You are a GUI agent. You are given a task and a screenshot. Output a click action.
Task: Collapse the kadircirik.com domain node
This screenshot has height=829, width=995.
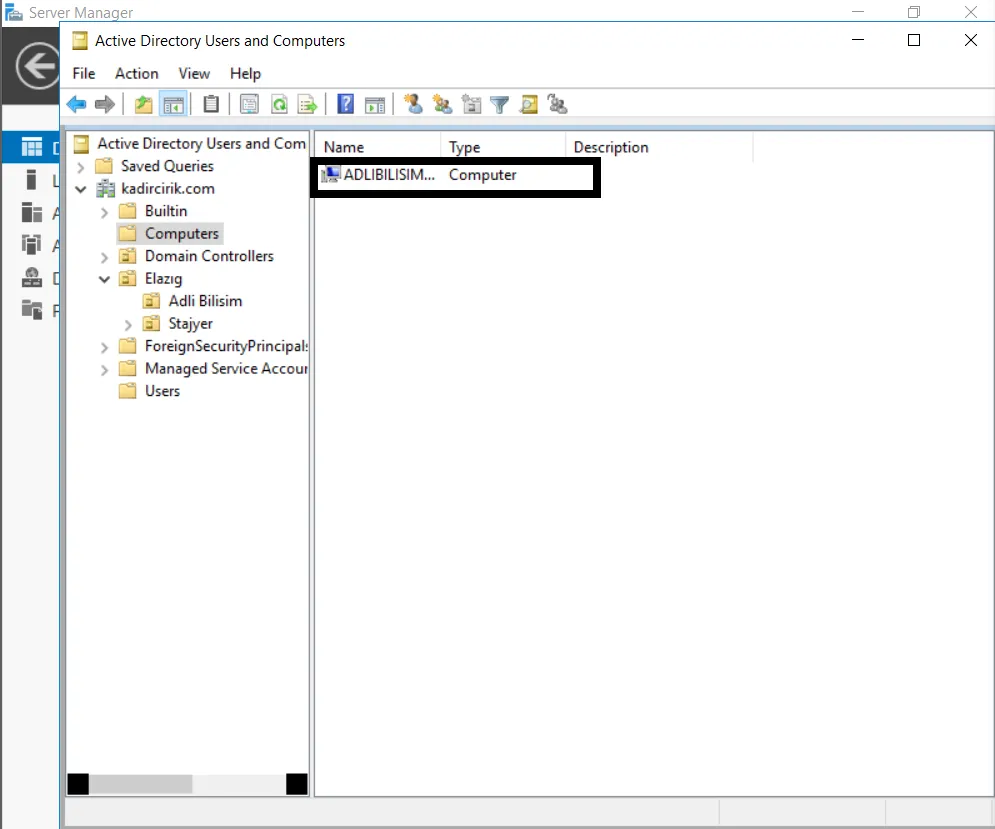coord(81,189)
